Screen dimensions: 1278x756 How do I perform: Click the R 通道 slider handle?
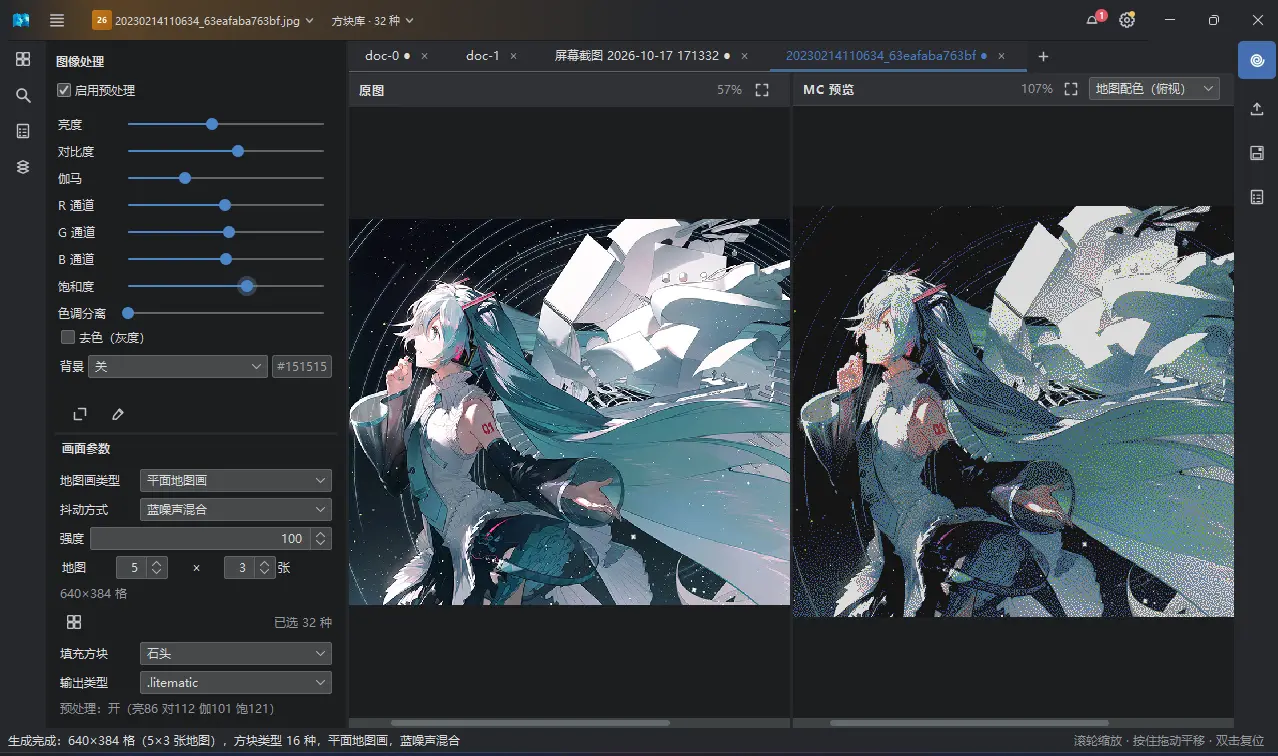[x=225, y=205]
